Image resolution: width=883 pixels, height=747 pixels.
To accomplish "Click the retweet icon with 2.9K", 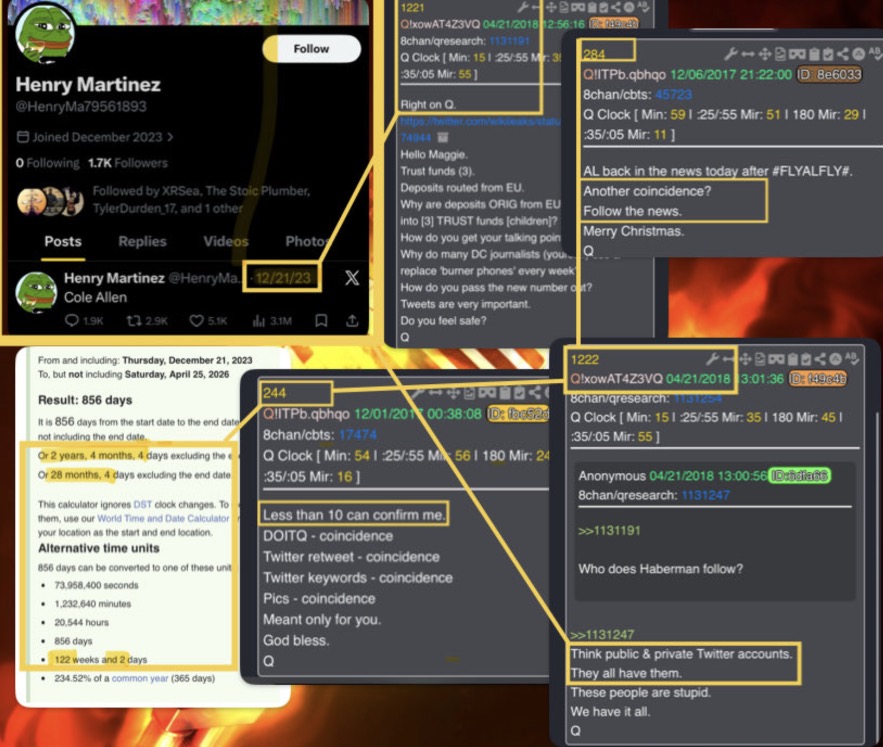I will pyautogui.click(x=134, y=321).
